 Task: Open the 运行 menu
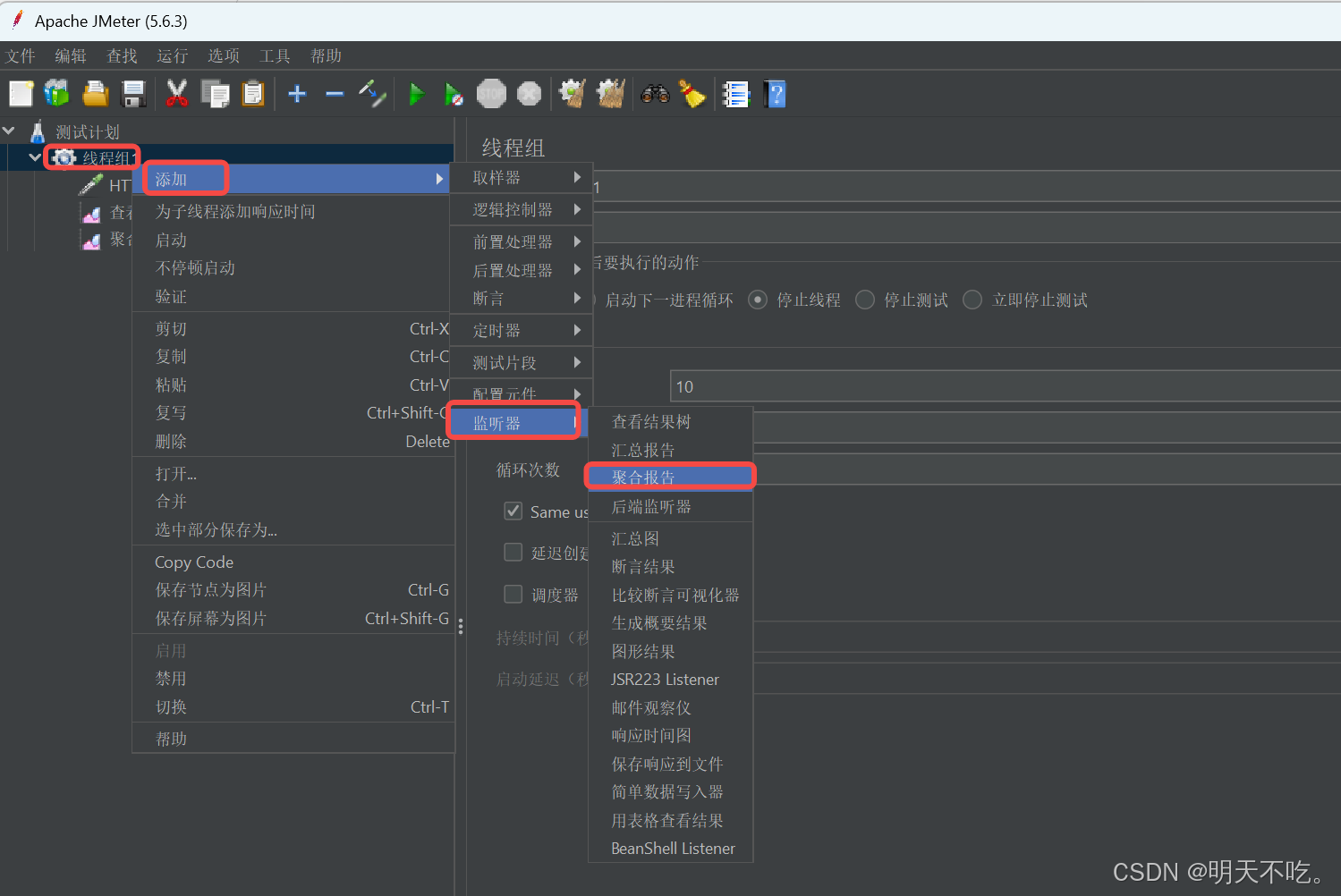173,56
